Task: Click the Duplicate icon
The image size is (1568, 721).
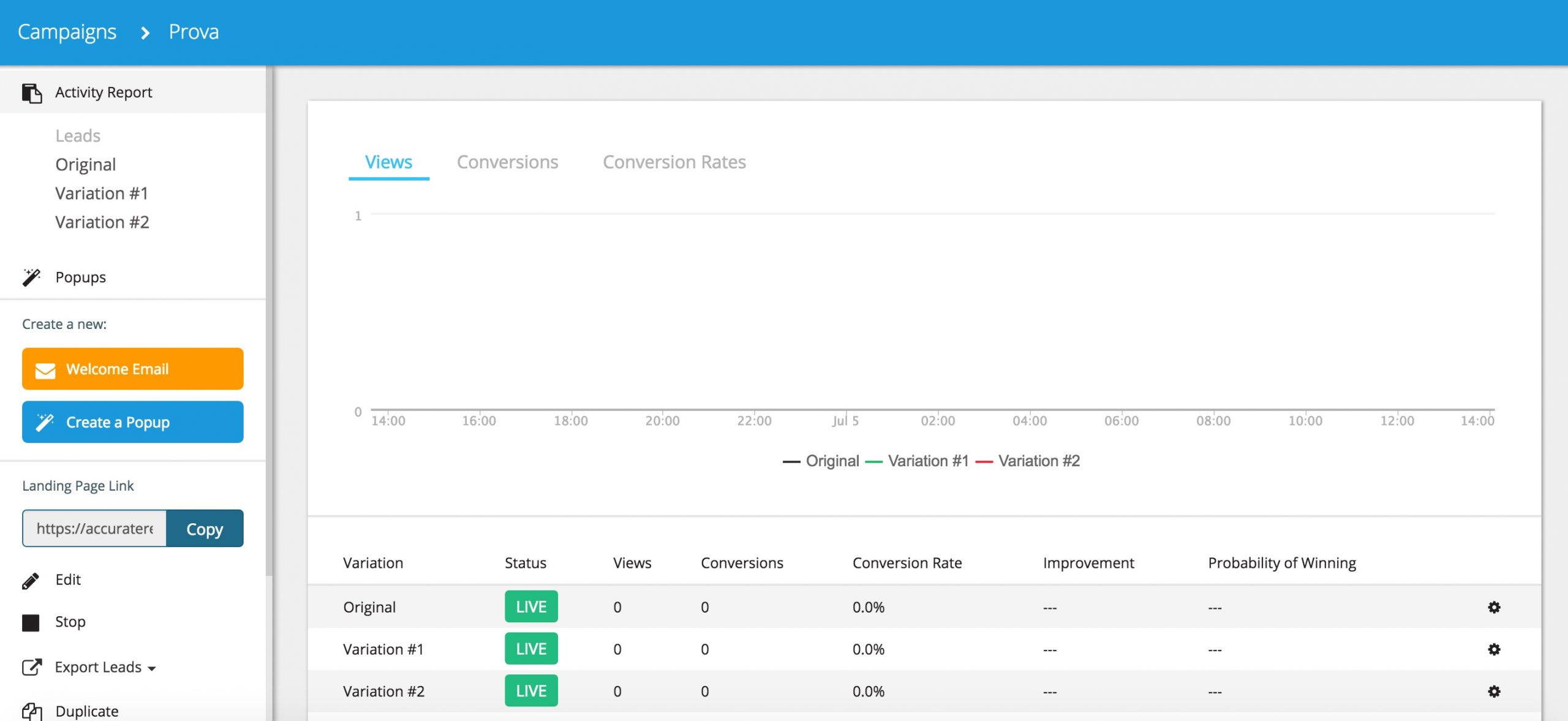Action: pos(29,710)
